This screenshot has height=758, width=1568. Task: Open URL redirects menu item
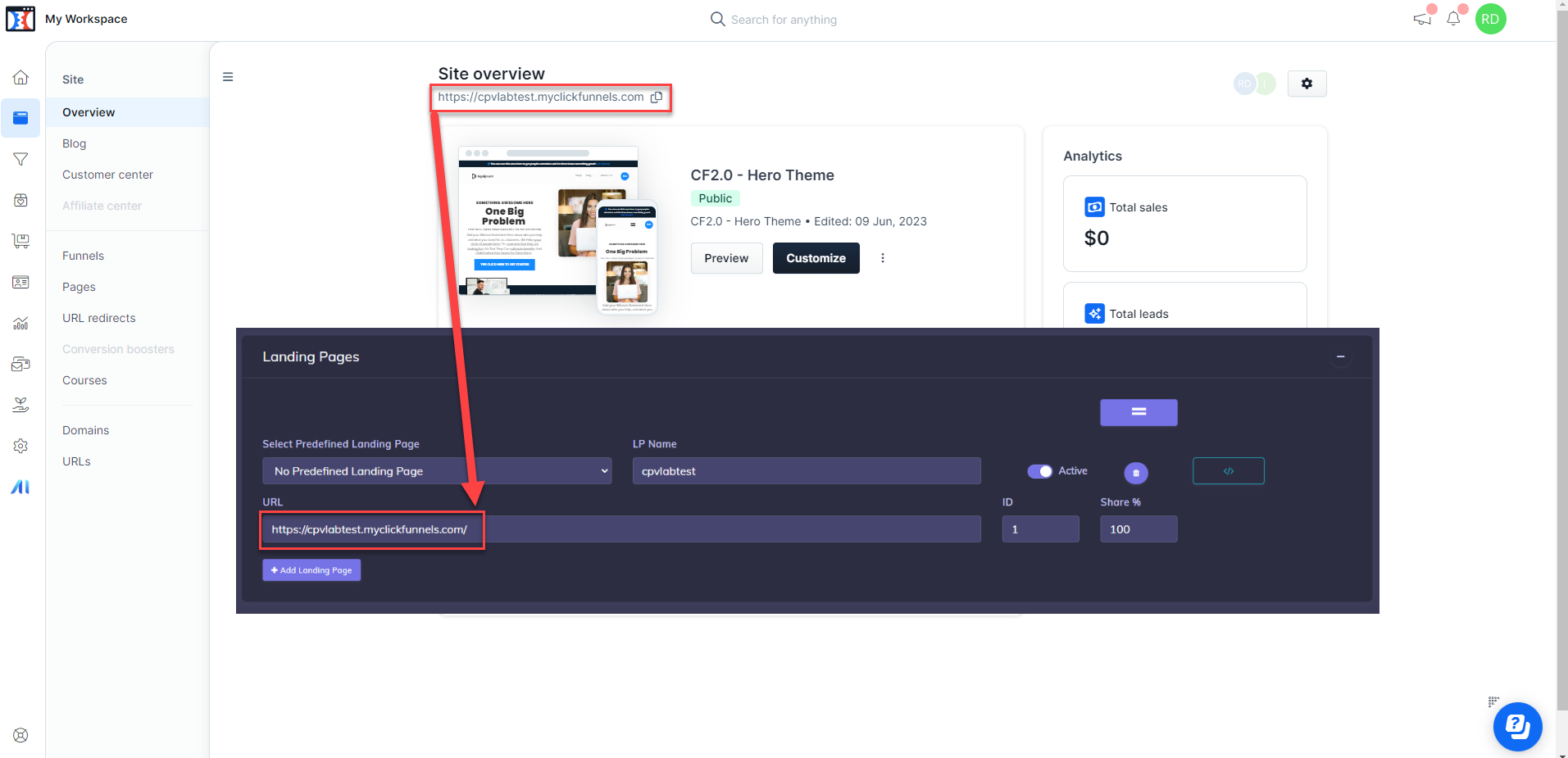pos(98,318)
